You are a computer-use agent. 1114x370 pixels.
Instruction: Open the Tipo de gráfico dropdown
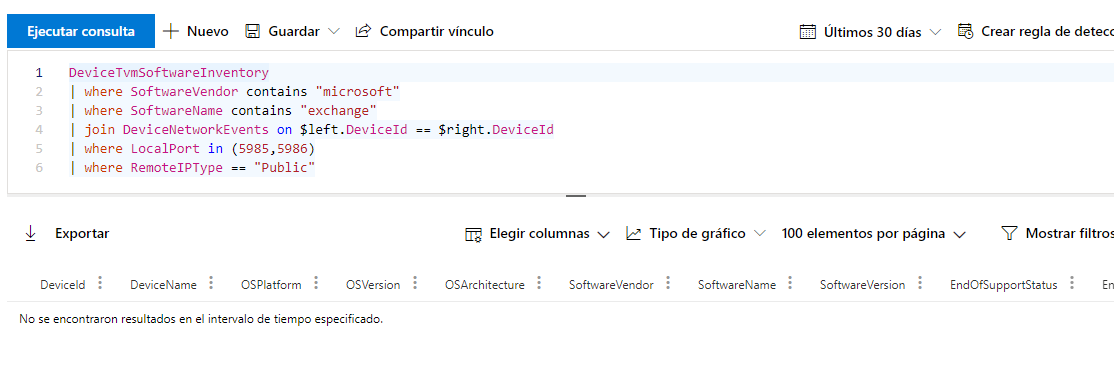pyautogui.click(x=696, y=234)
